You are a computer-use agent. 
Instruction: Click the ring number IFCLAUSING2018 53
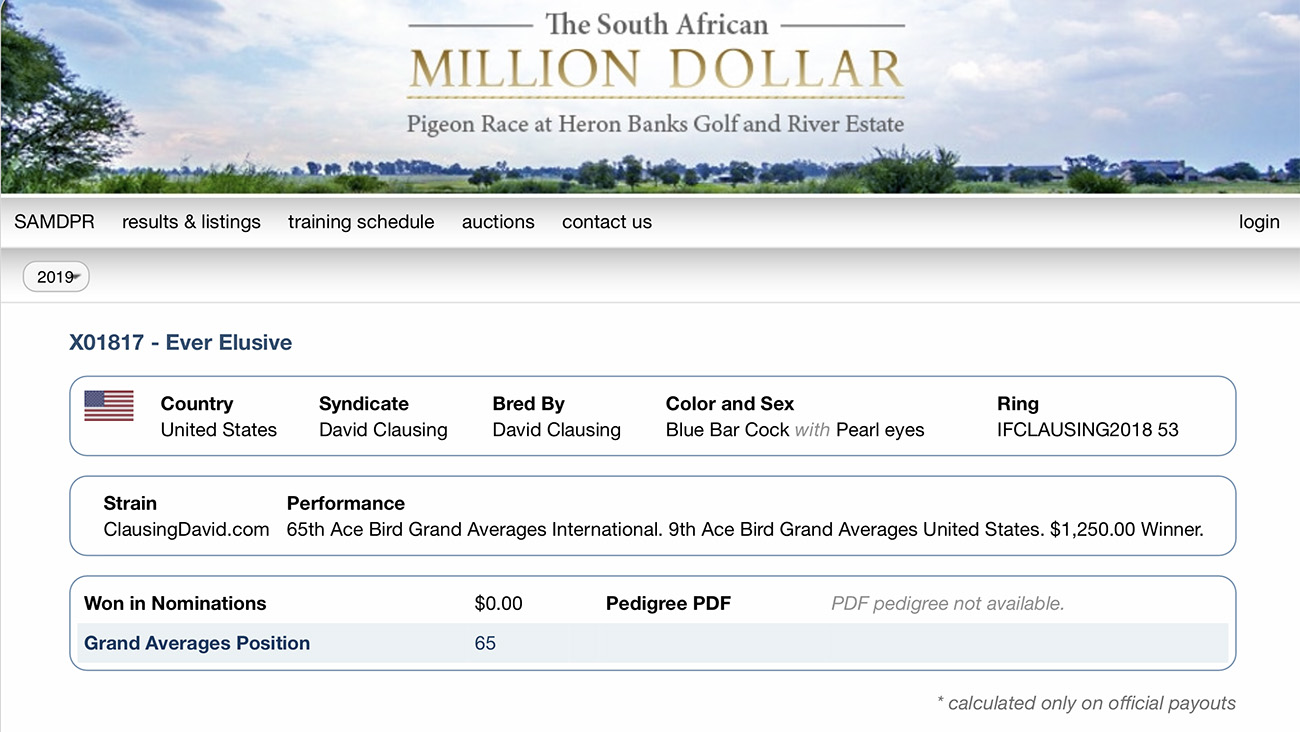1088,430
